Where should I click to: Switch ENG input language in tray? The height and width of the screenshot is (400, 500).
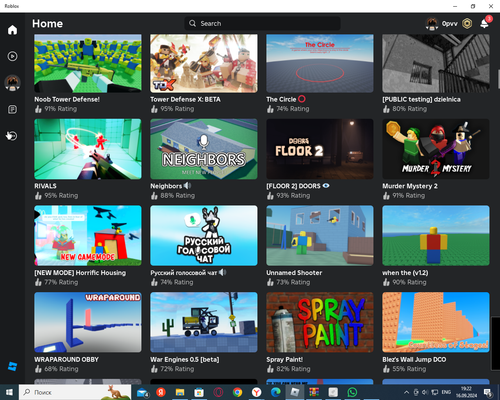click(446, 392)
